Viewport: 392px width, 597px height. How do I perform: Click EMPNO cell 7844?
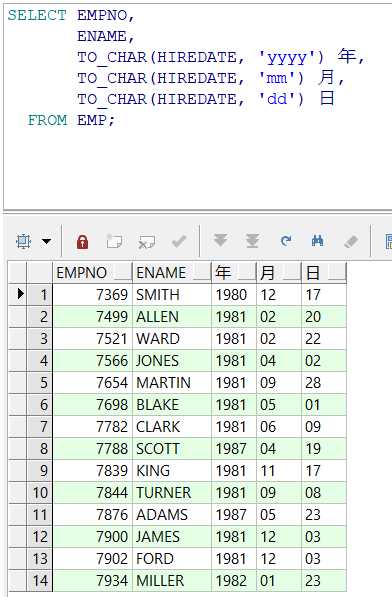92,493
